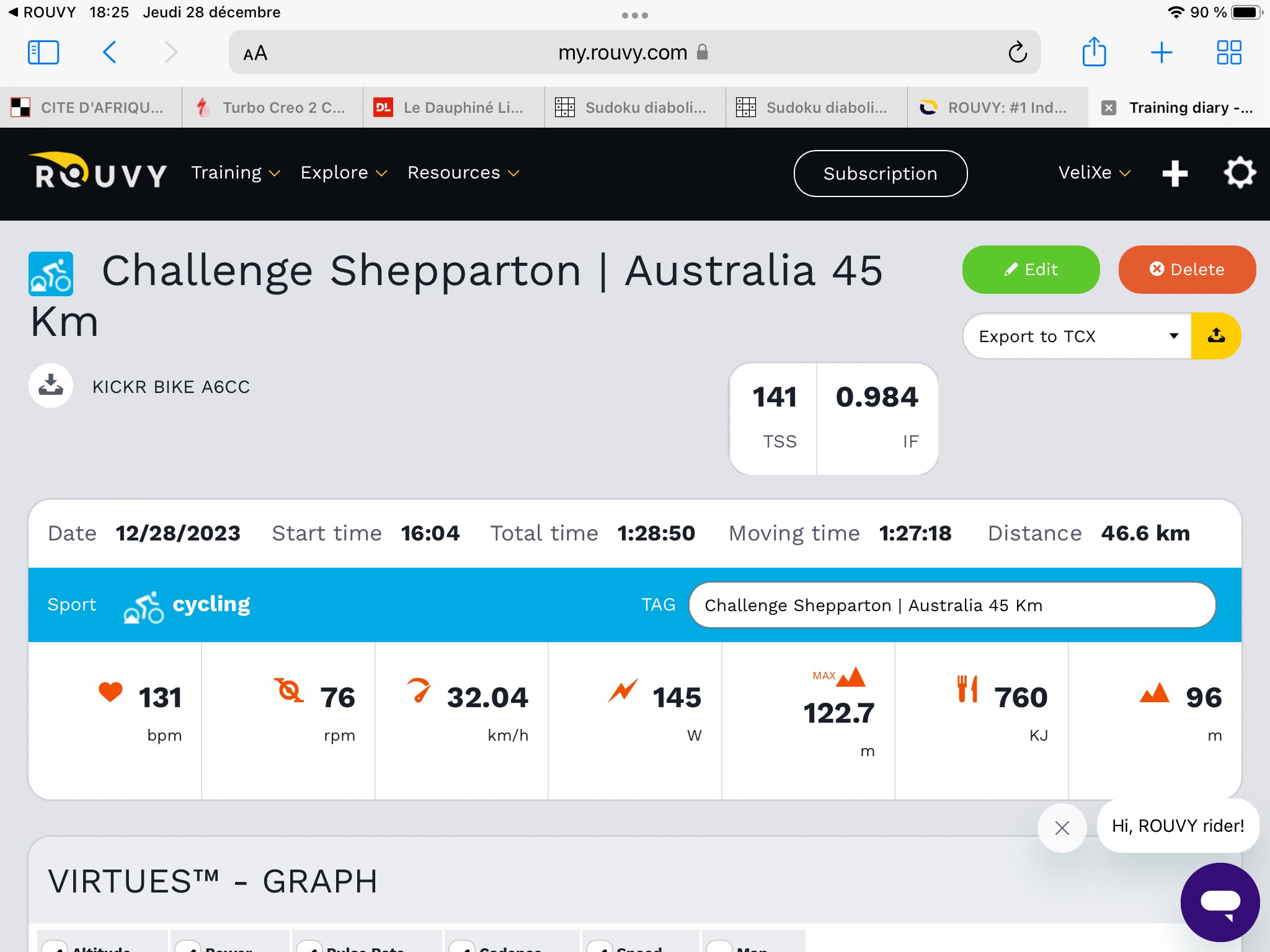Switch to the first Sudoku diaboli... tab
The height and width of the screenshot is (952, 1270).
click(635, 108)
